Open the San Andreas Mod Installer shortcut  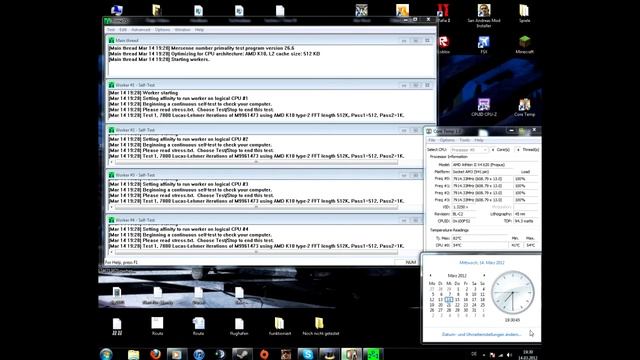point(484,16)
